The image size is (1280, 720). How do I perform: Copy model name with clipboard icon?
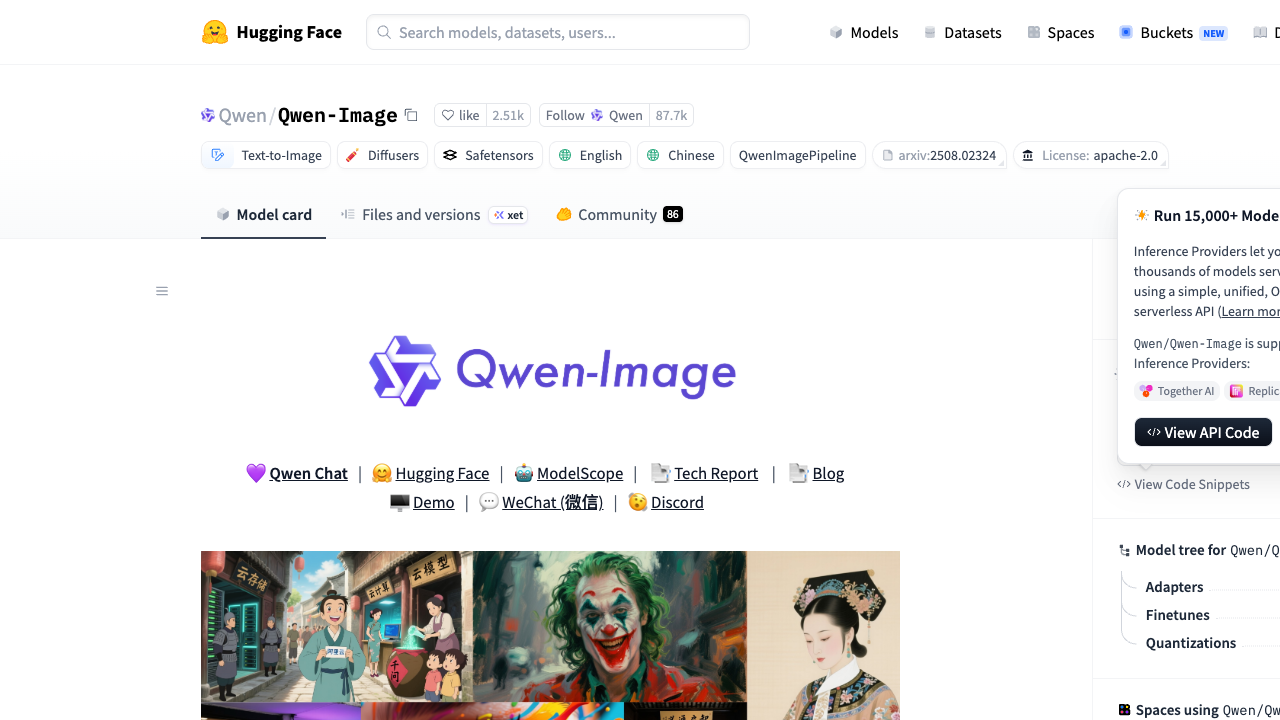click(x=411, y=115)
